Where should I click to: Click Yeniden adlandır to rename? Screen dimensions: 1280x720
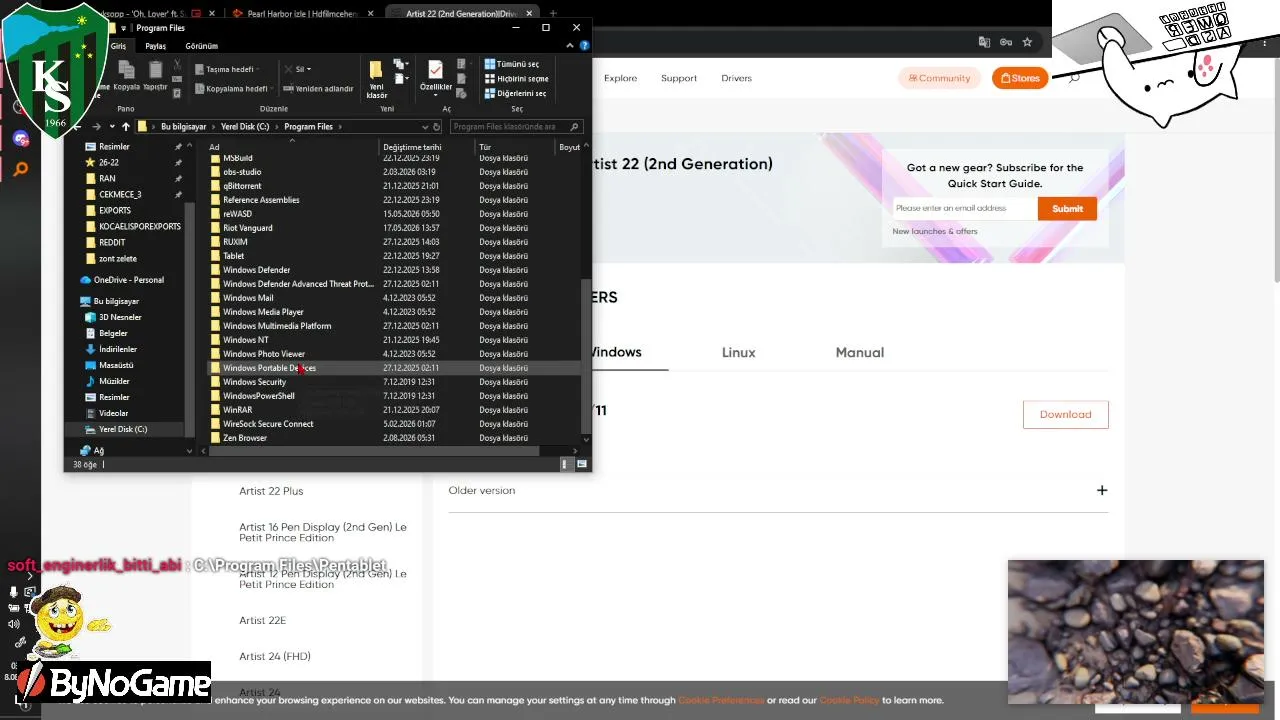(x=318, y=88)
